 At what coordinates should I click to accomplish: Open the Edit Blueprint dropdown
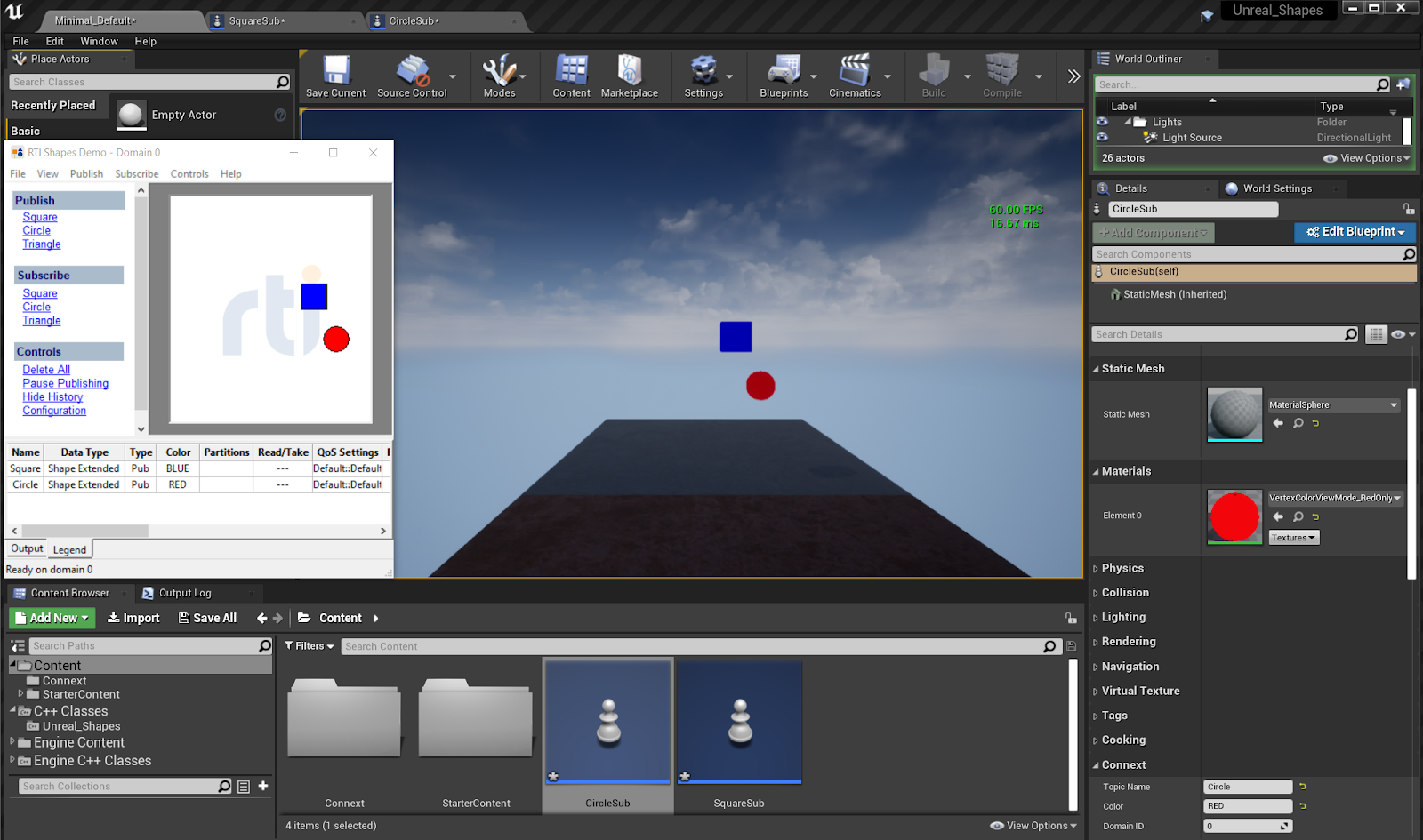click(1355, 232)
